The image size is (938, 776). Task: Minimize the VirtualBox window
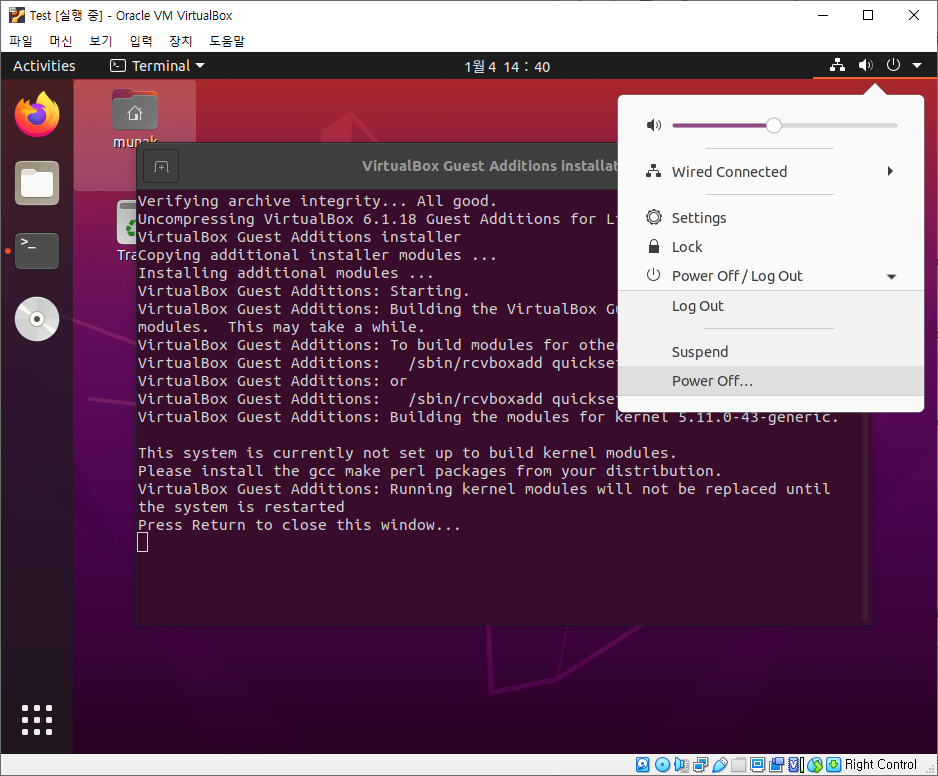coord(823,16)
